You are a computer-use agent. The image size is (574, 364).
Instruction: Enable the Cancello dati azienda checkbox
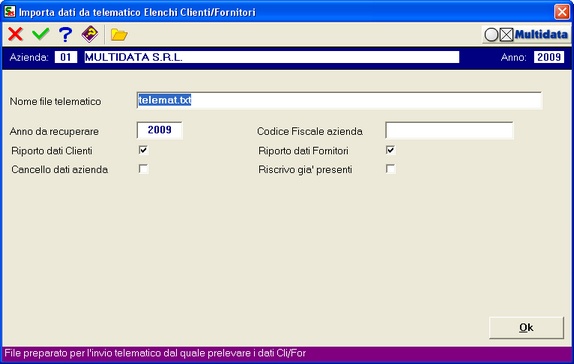[143, 169]
